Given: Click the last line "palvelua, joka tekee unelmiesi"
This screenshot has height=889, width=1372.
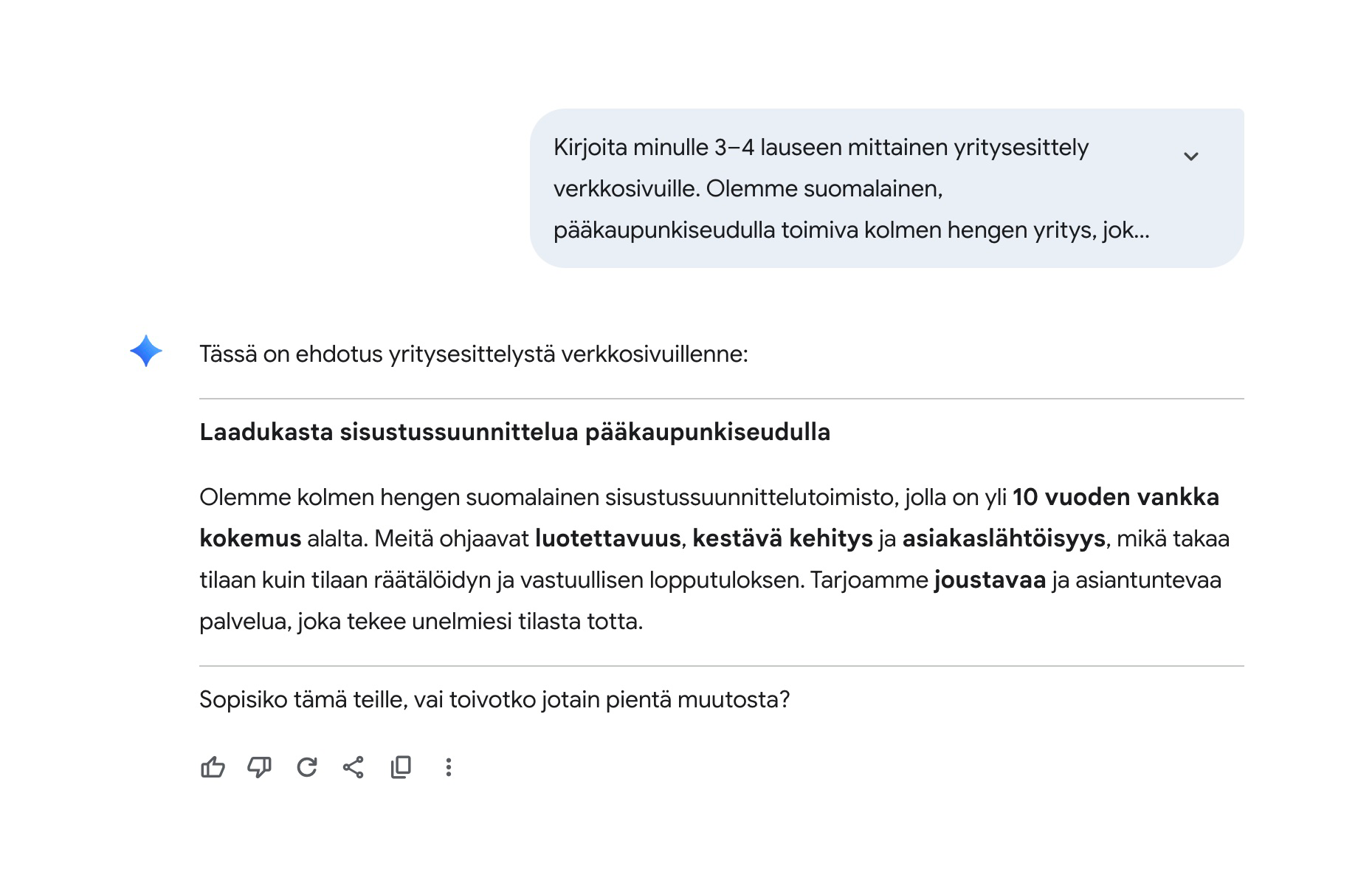Looking at the screenshot, I should pos(421,621).
